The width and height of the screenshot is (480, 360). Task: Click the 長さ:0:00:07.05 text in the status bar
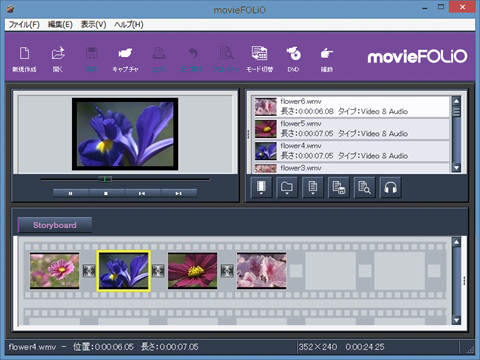[170, 347]
